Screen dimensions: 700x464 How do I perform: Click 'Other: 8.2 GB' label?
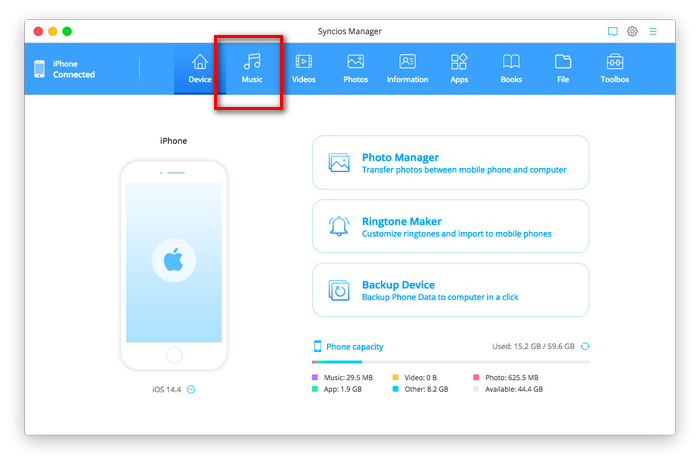426,389
